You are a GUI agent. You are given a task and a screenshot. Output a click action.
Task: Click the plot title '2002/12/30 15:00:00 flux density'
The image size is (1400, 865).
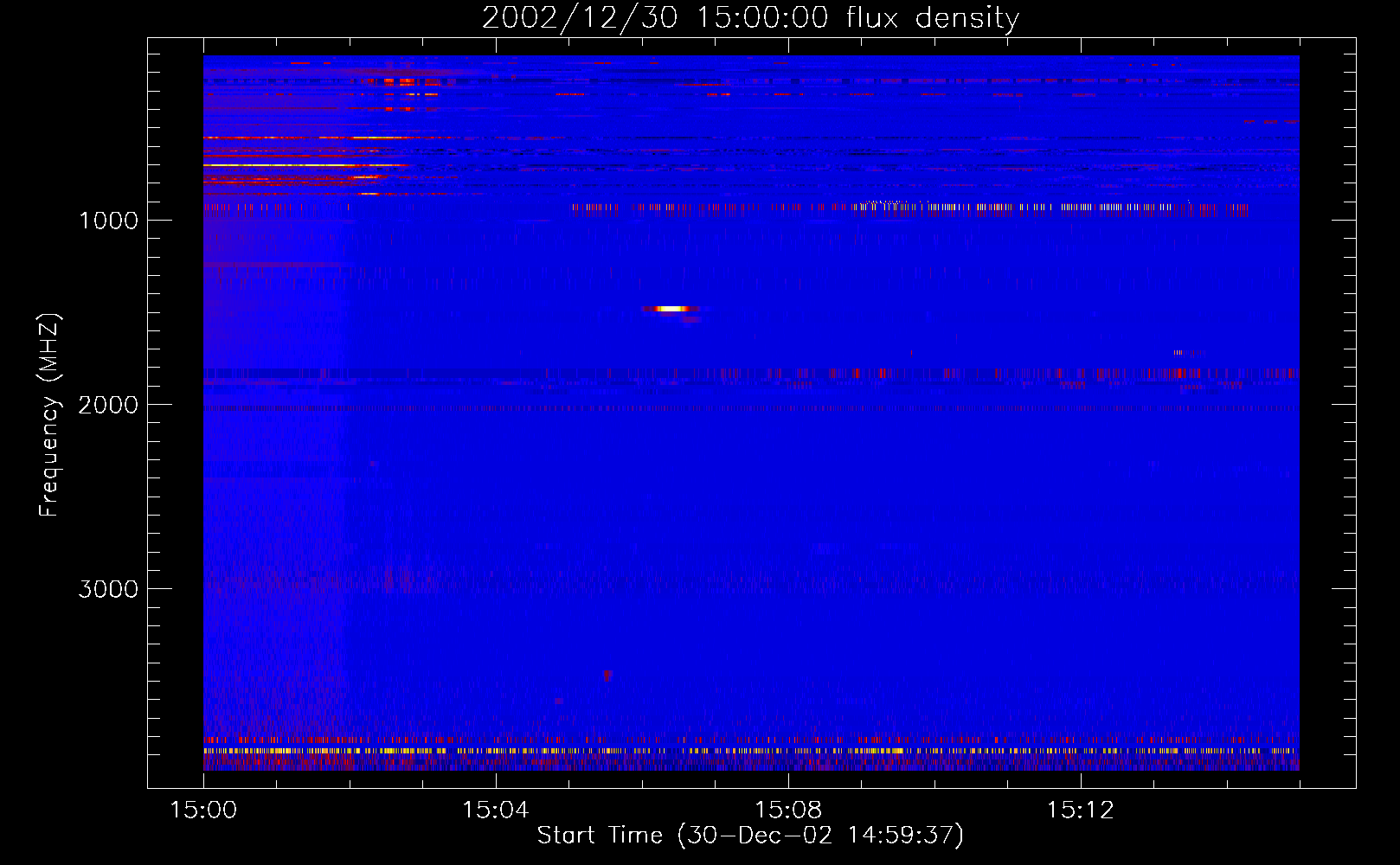(x=750, y=17)
